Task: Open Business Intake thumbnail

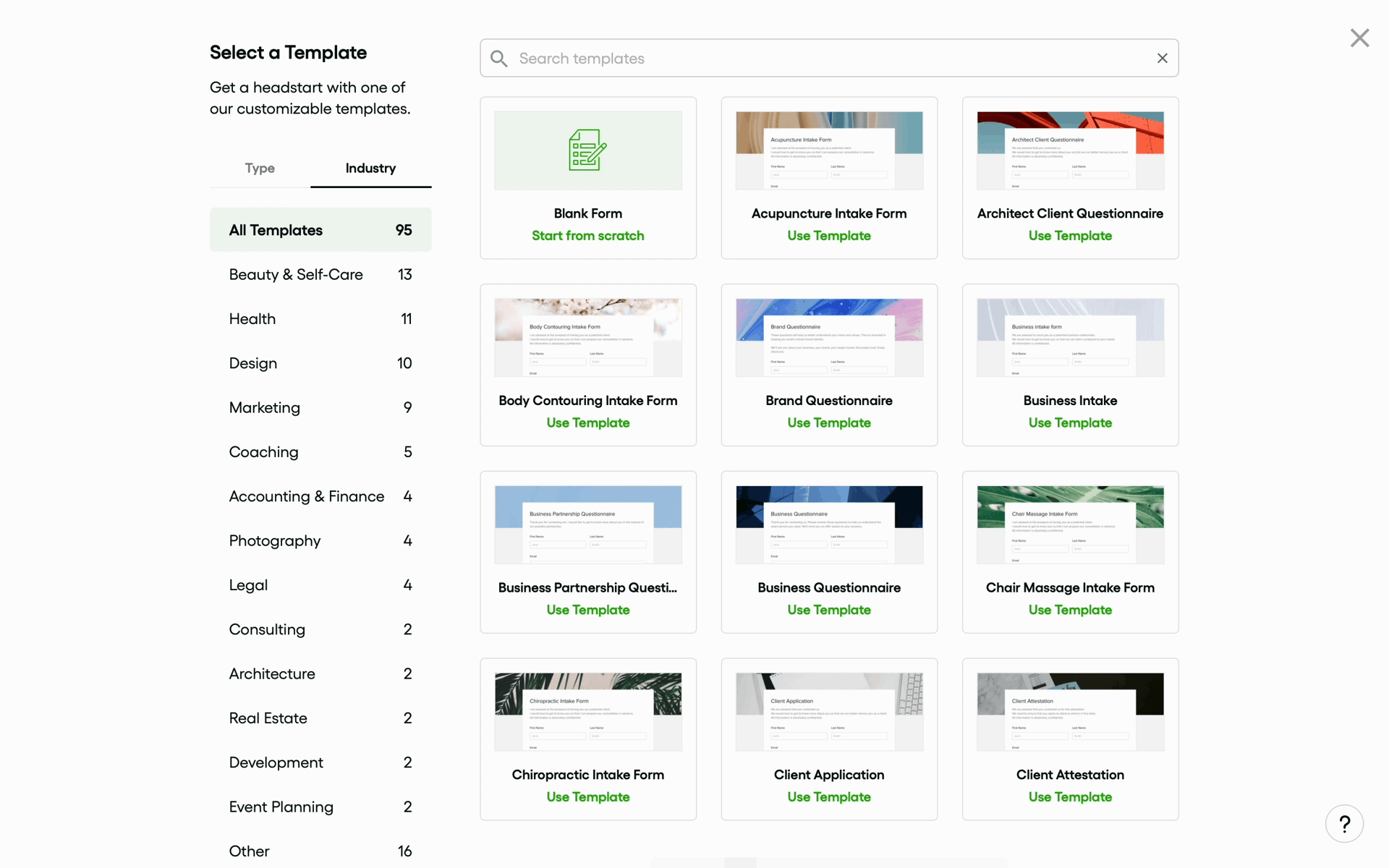Action: pyautogui.click(x=1070, y=338)
